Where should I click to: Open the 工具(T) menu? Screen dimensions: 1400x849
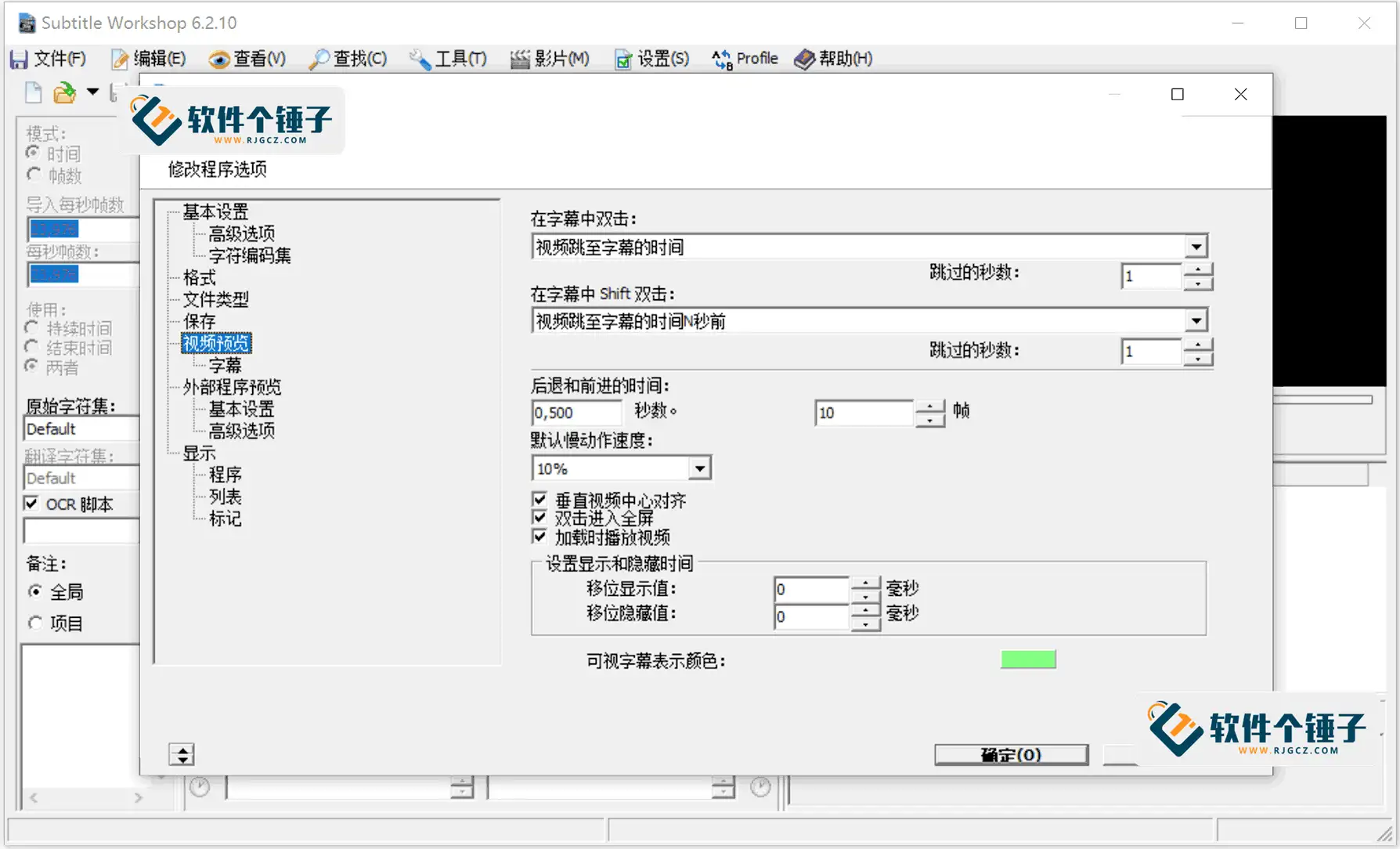pos(448,59)
